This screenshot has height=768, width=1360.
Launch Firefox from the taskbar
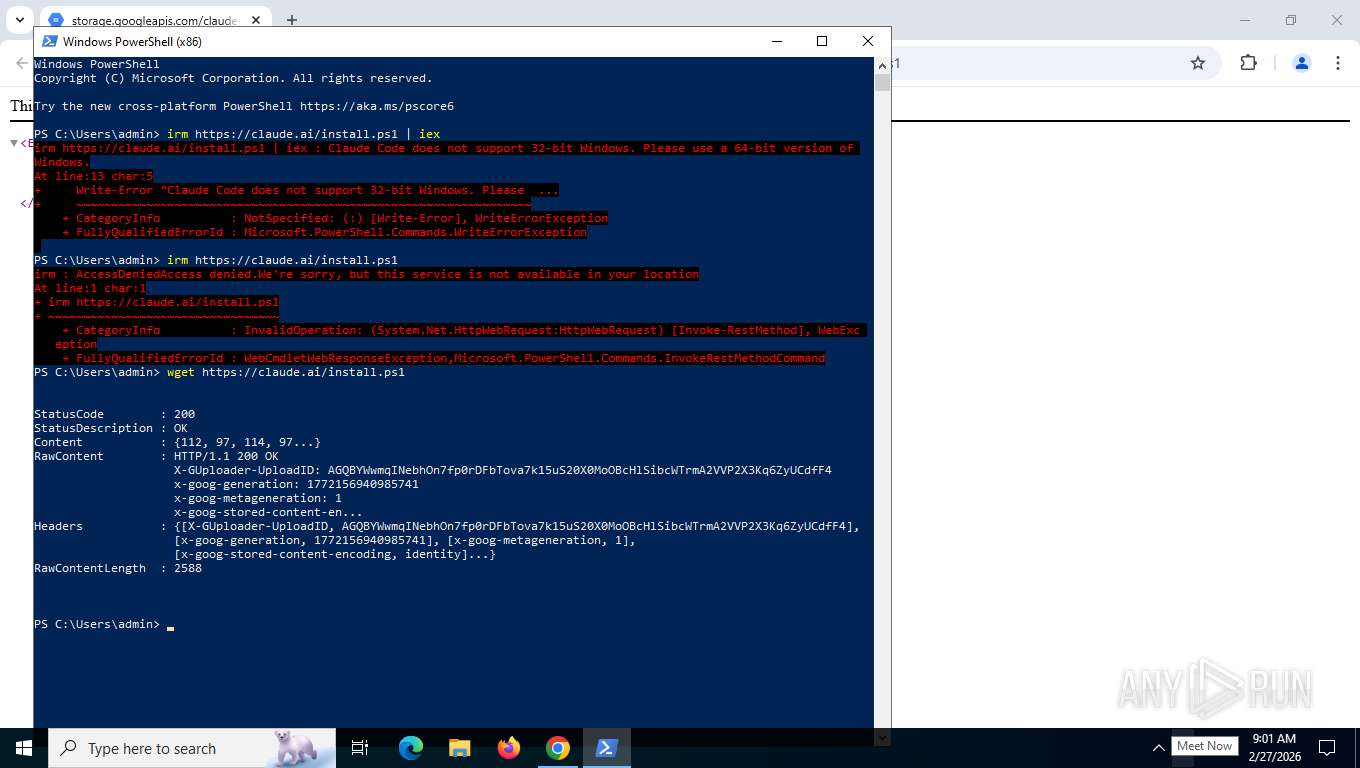[x=509, y=748]
